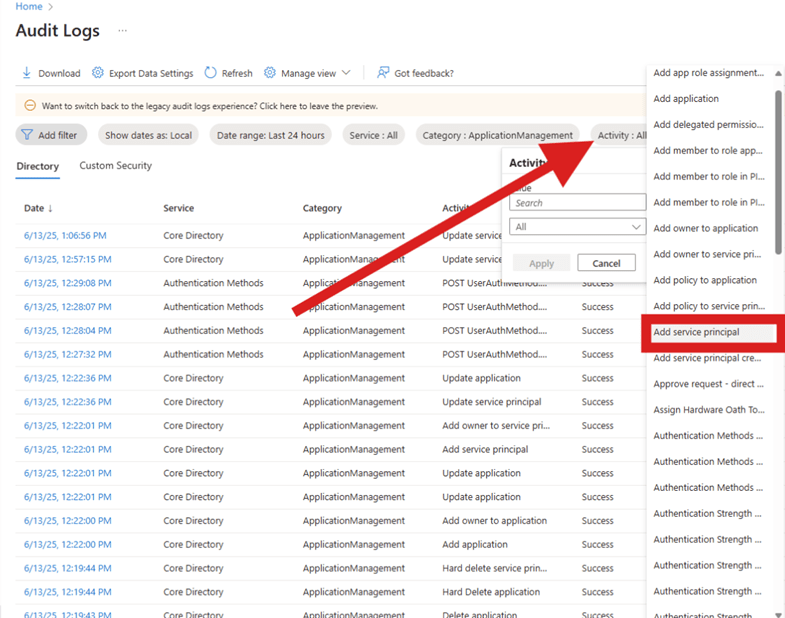Screen dimensions: 785x618
Task: Click the legacy experience banner info icon
Action: 30,106
